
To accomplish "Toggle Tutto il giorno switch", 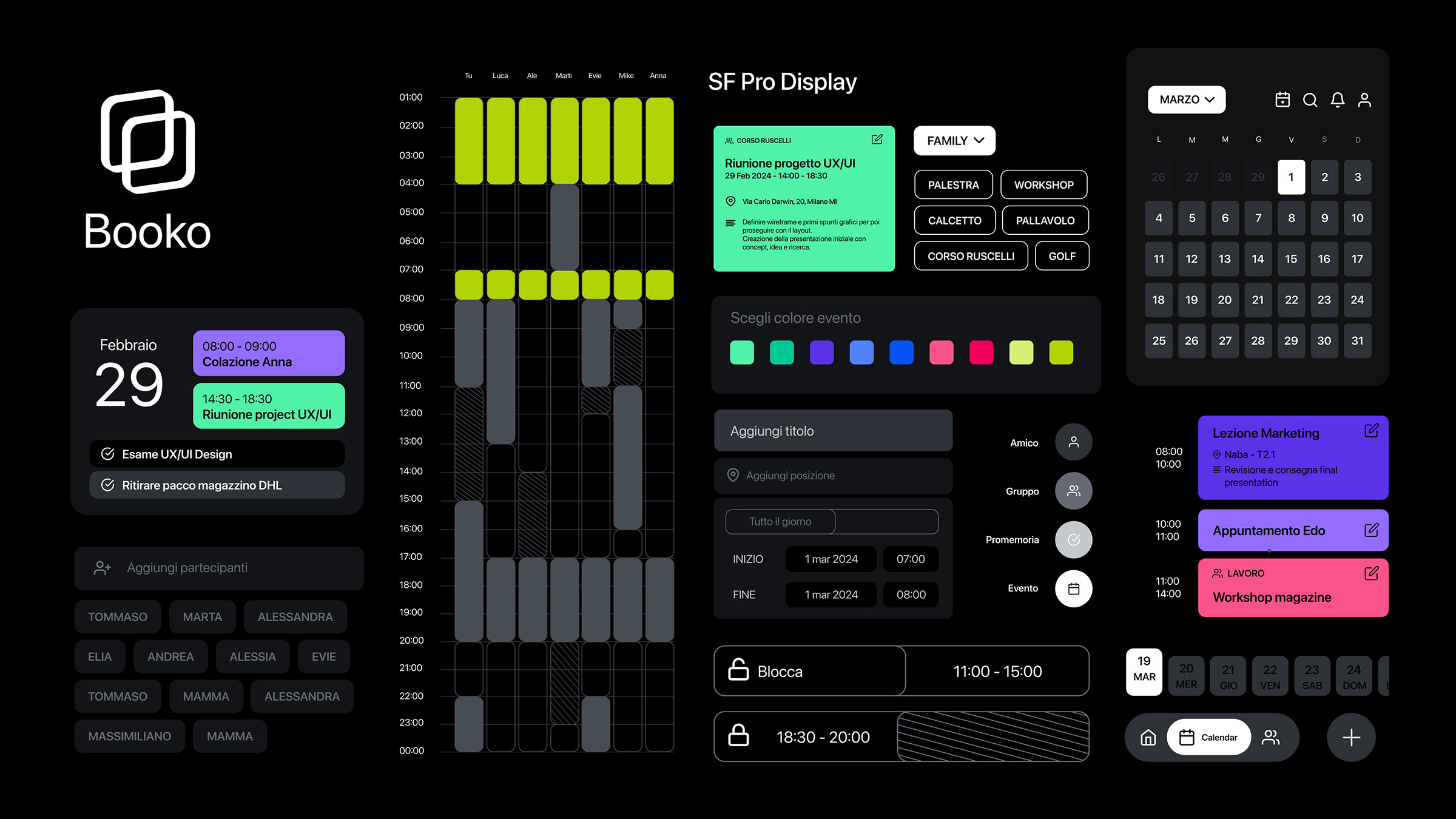I will (x=832, y=522).
